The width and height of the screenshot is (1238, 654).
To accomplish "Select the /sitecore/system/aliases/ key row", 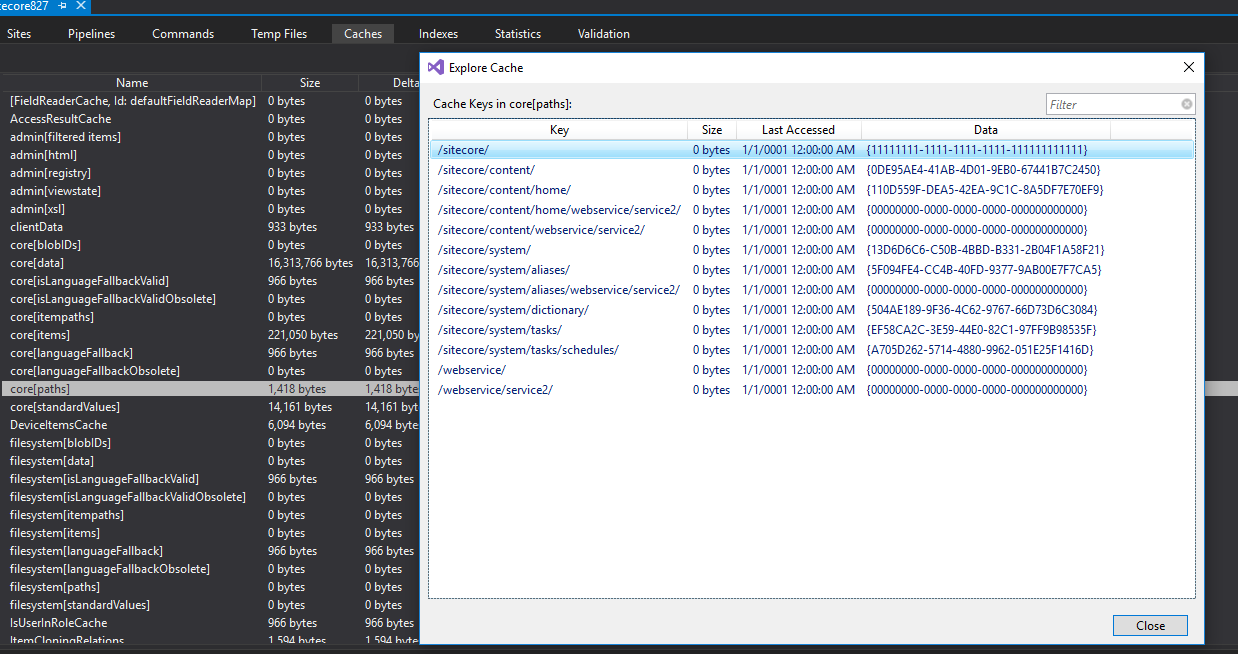I will pos(812,270).
